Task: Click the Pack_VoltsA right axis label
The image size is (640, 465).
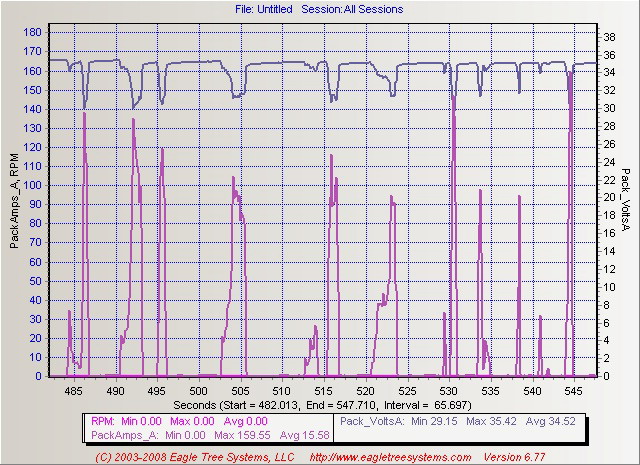Action: coord(625,200)
